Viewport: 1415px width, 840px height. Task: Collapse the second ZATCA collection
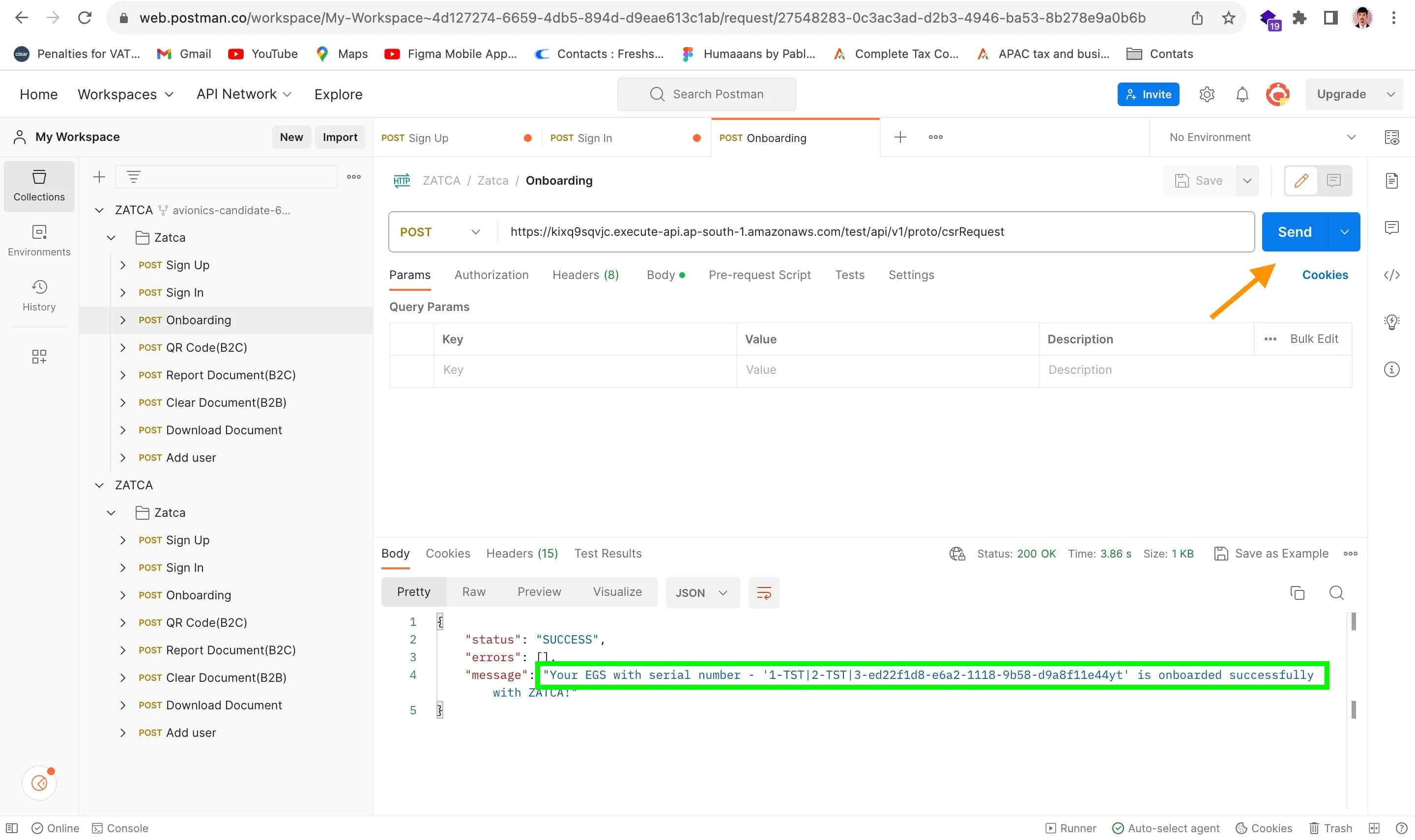(99, 486)
